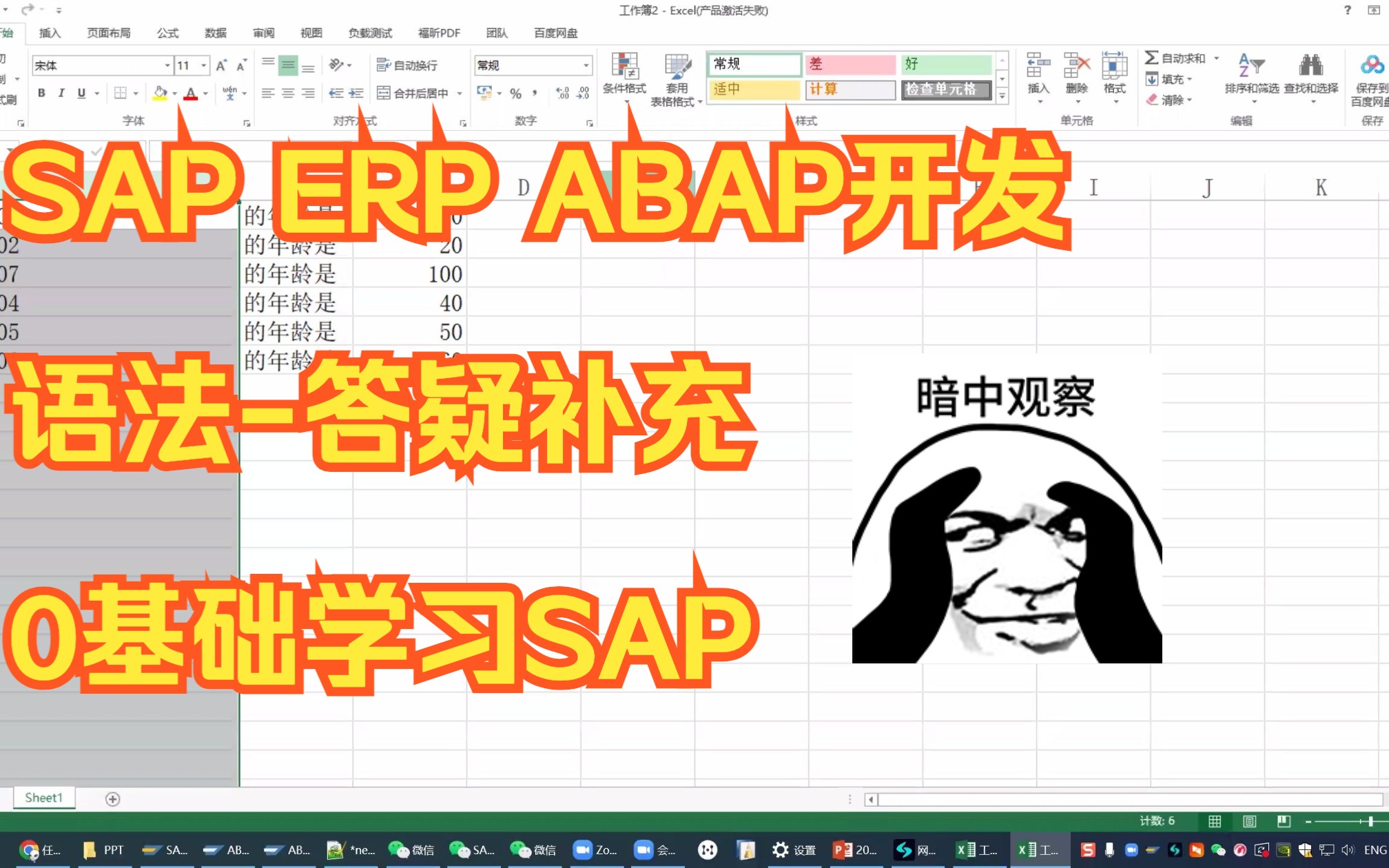Open the 常规 number format dropdown
The height and width of the screenshot is (868, 1389).
586,65
